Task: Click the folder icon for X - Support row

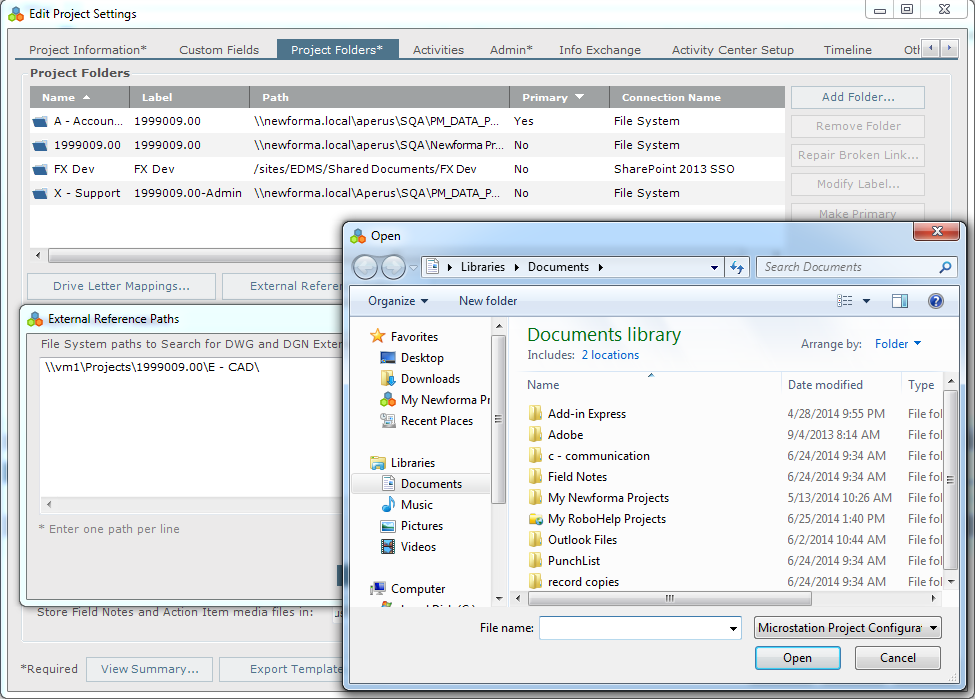Action: click(x=40, y=193)
